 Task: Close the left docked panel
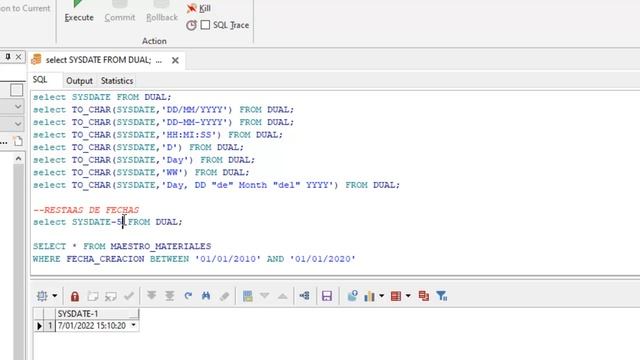(18, 57)
